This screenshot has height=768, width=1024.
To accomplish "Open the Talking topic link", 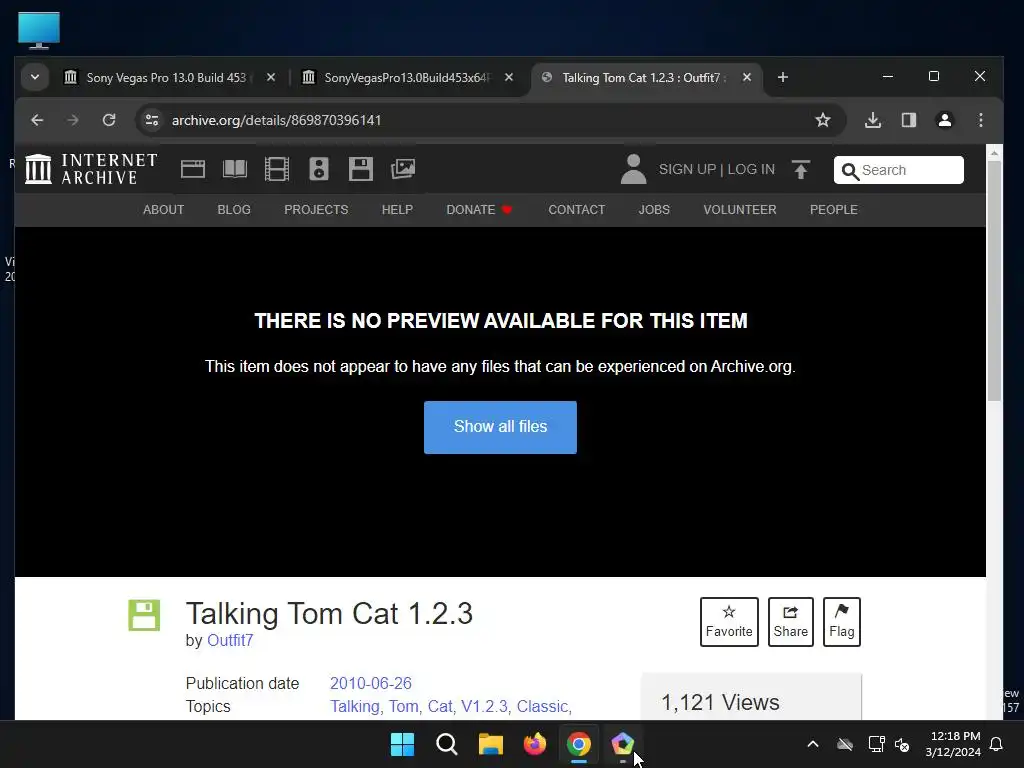I will pyautogui.click(x=356, y=707).
